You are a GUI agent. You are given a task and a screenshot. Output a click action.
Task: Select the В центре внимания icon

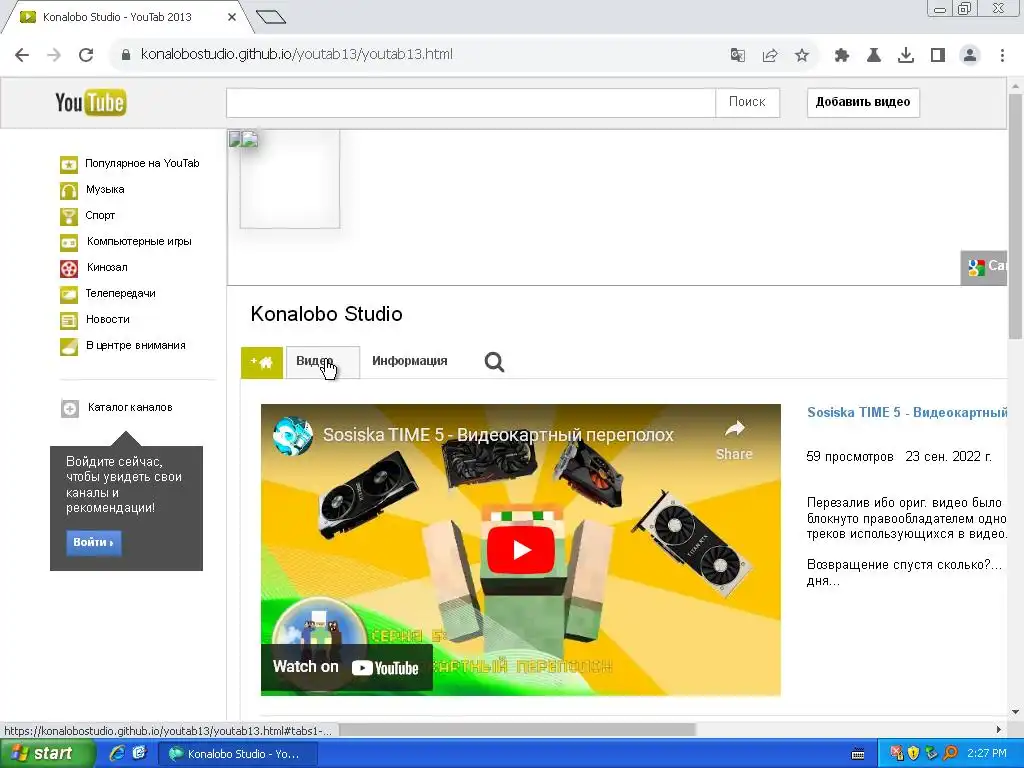69,346
